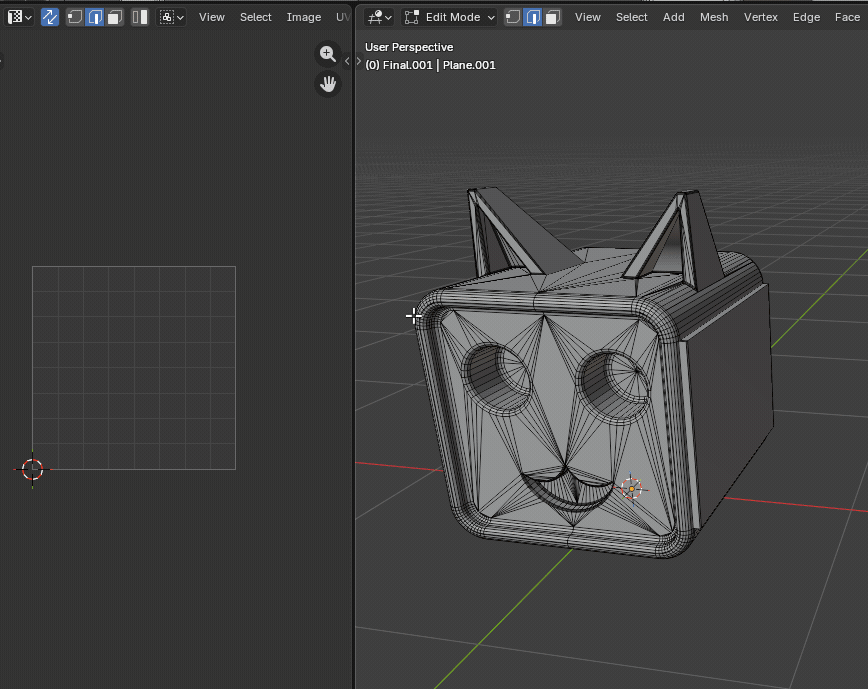Click the cat head's right eye hole
The image size is (868, 689).
click(613, 385)
